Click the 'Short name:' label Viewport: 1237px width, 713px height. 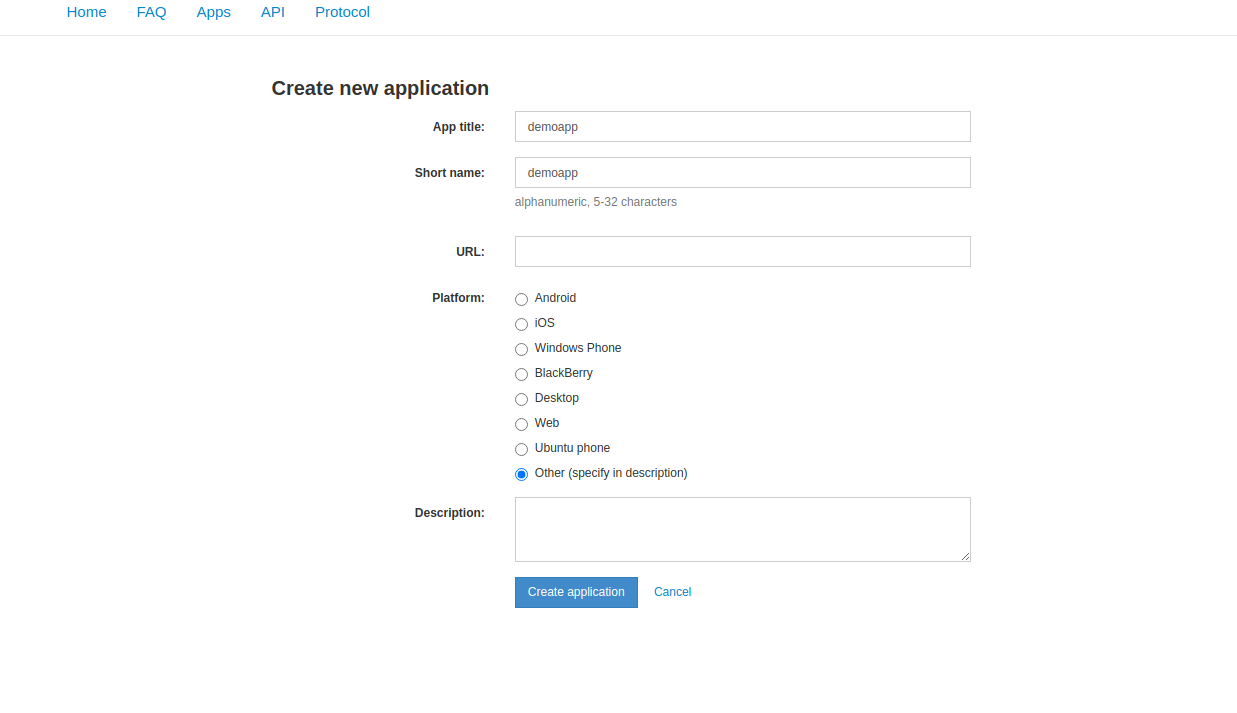[x=449, y=173]
